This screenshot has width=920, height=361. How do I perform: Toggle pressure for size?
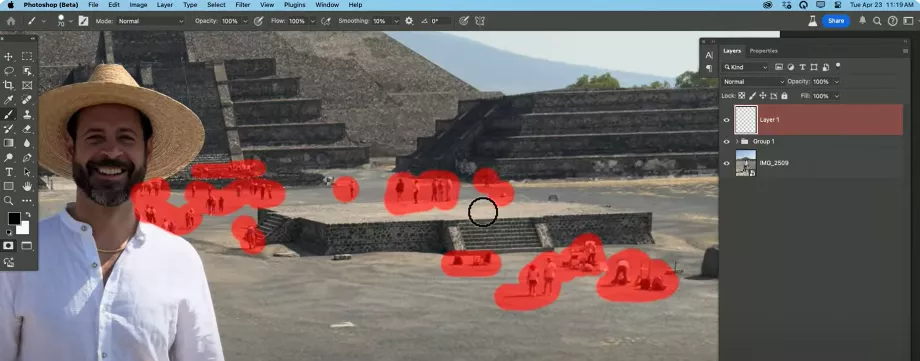pos(464,21)
